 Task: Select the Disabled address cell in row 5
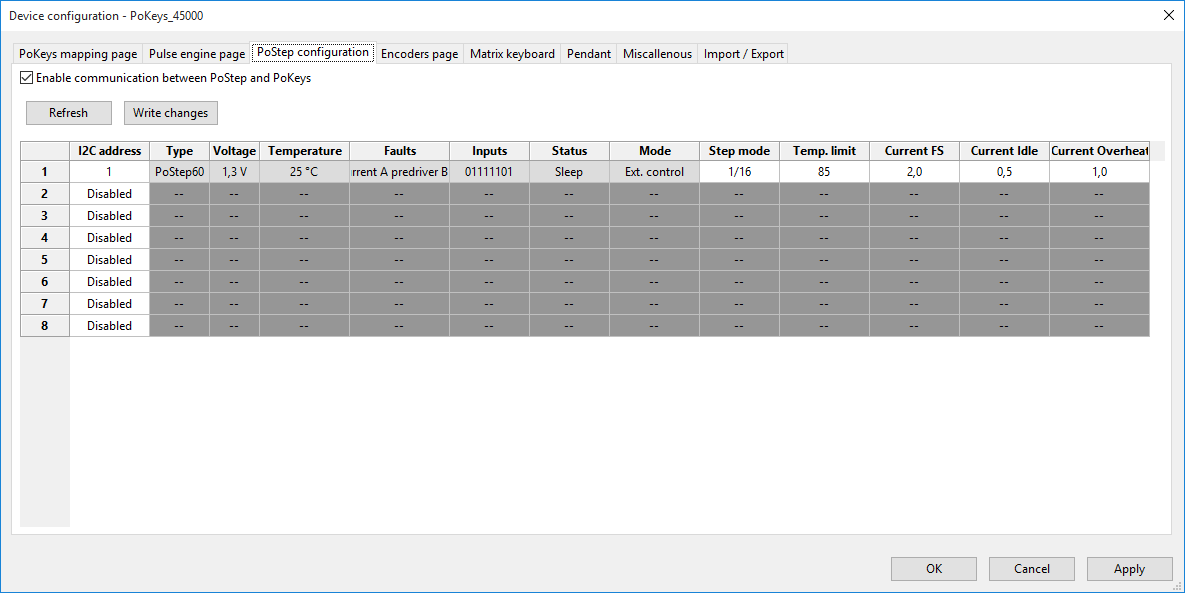pyautogui.click(x=110, y=260)
